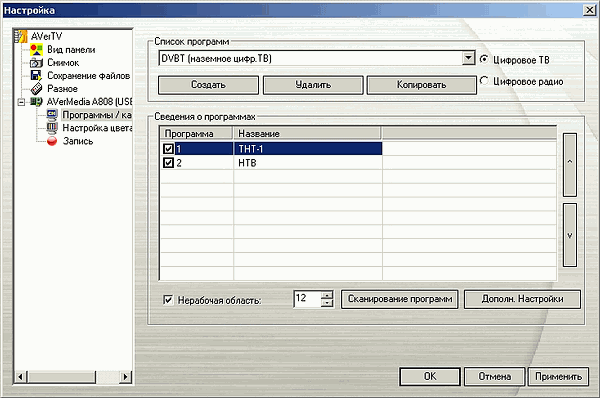The width and height of the screenshot is (600, 398).
Task: Open the Вид панели icon item
Action: pos(36,50)
